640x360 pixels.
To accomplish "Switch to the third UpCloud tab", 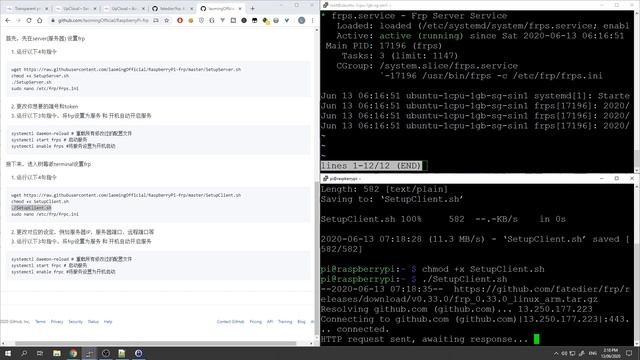I will click(124, 8).
